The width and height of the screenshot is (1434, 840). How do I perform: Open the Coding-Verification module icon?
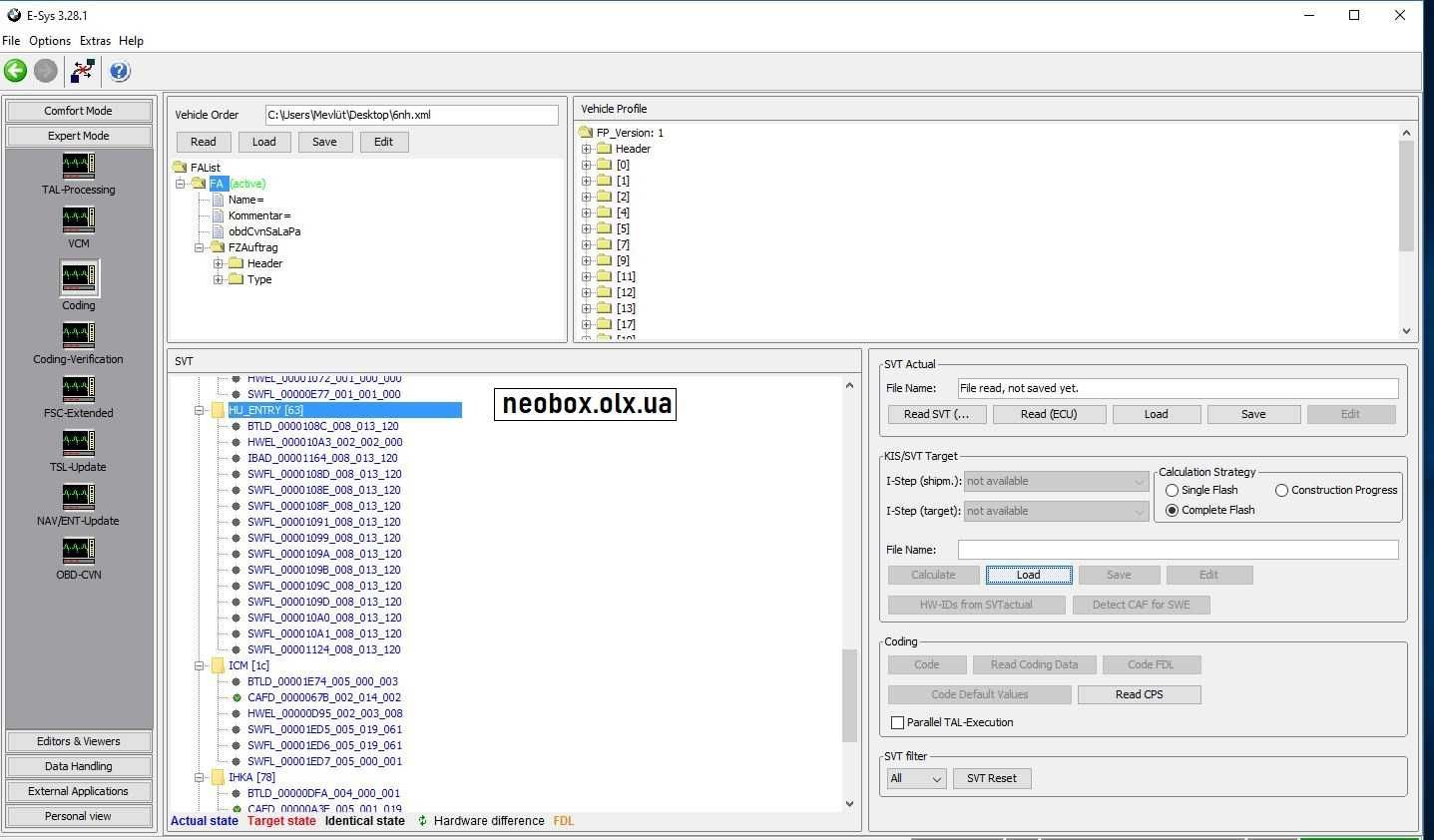[x=79, y=334]
